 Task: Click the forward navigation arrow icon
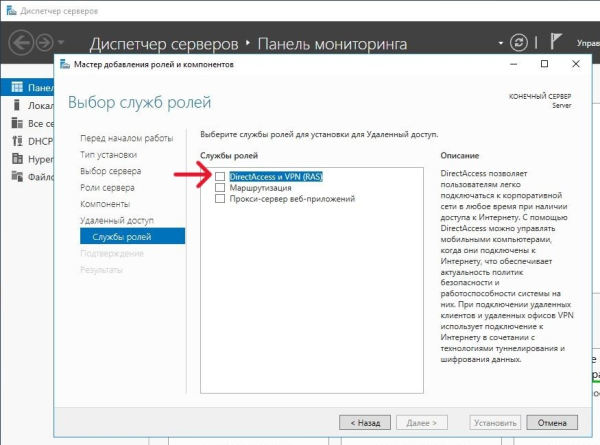coord(44,43)
